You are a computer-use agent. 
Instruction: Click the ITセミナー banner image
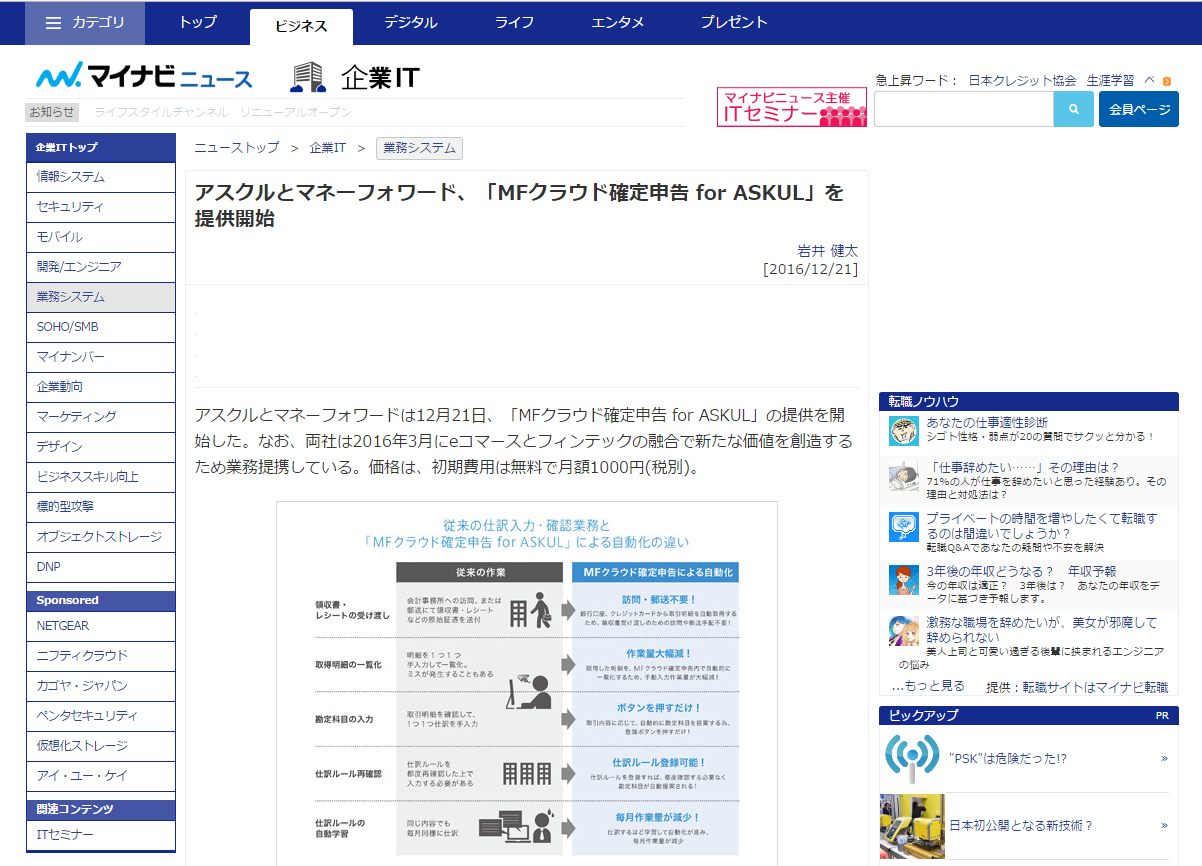792,107
